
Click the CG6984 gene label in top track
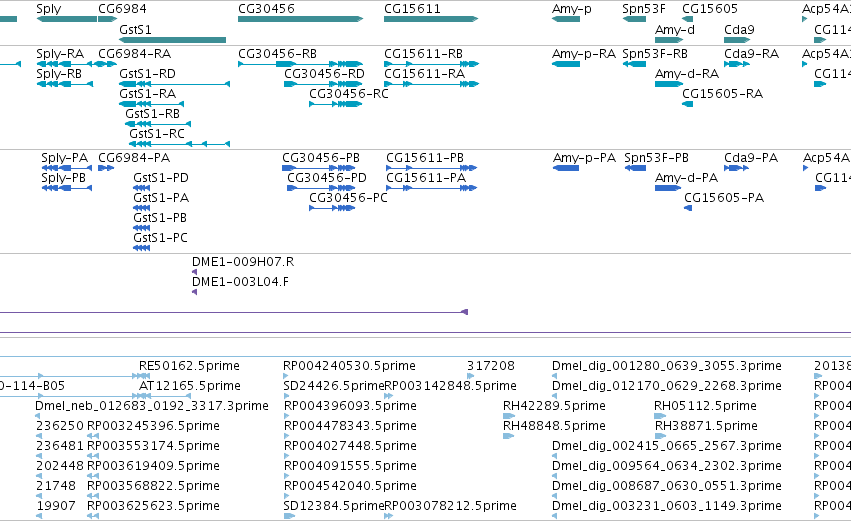pyautogui.click(x=122, y=9)
